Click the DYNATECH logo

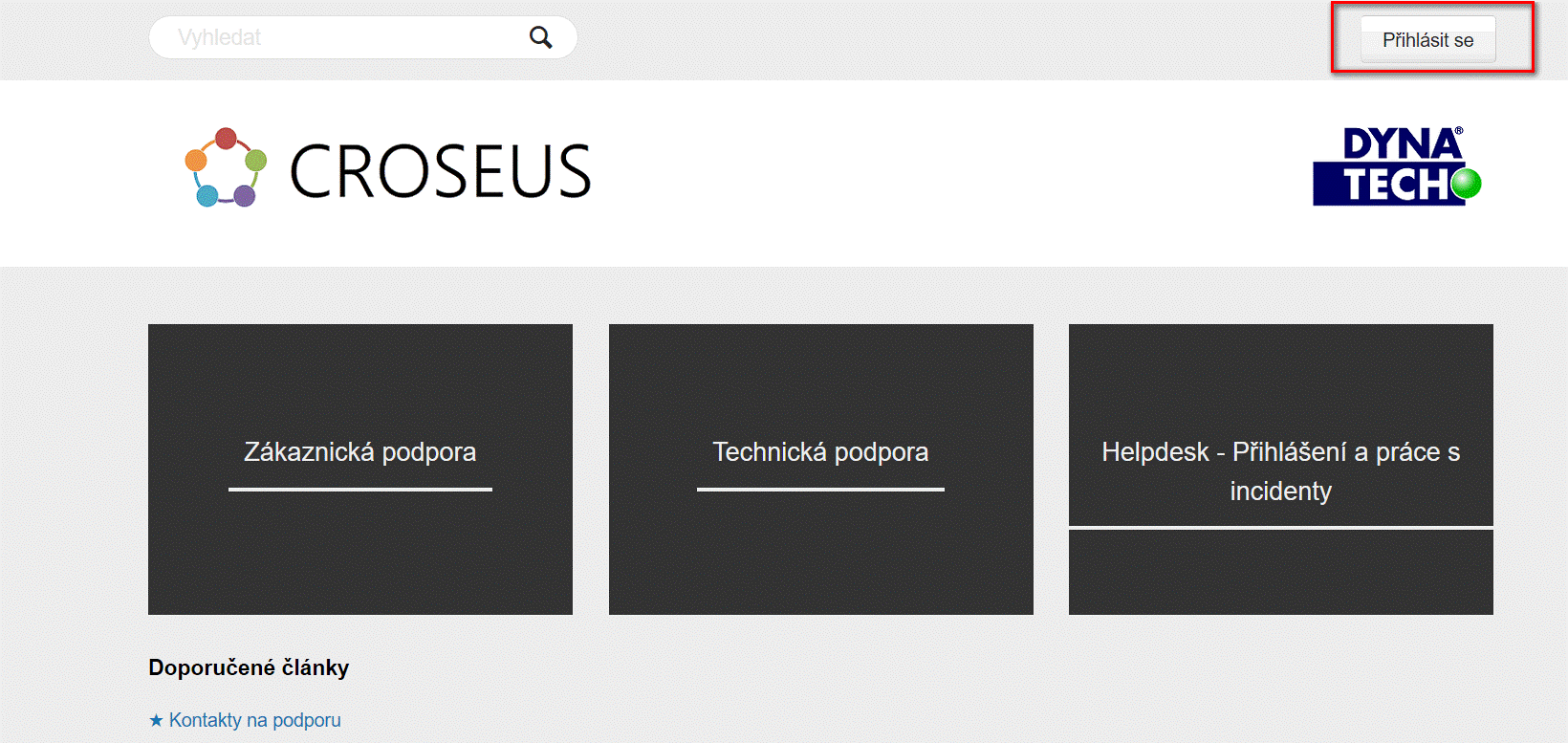click(1397, 165)
